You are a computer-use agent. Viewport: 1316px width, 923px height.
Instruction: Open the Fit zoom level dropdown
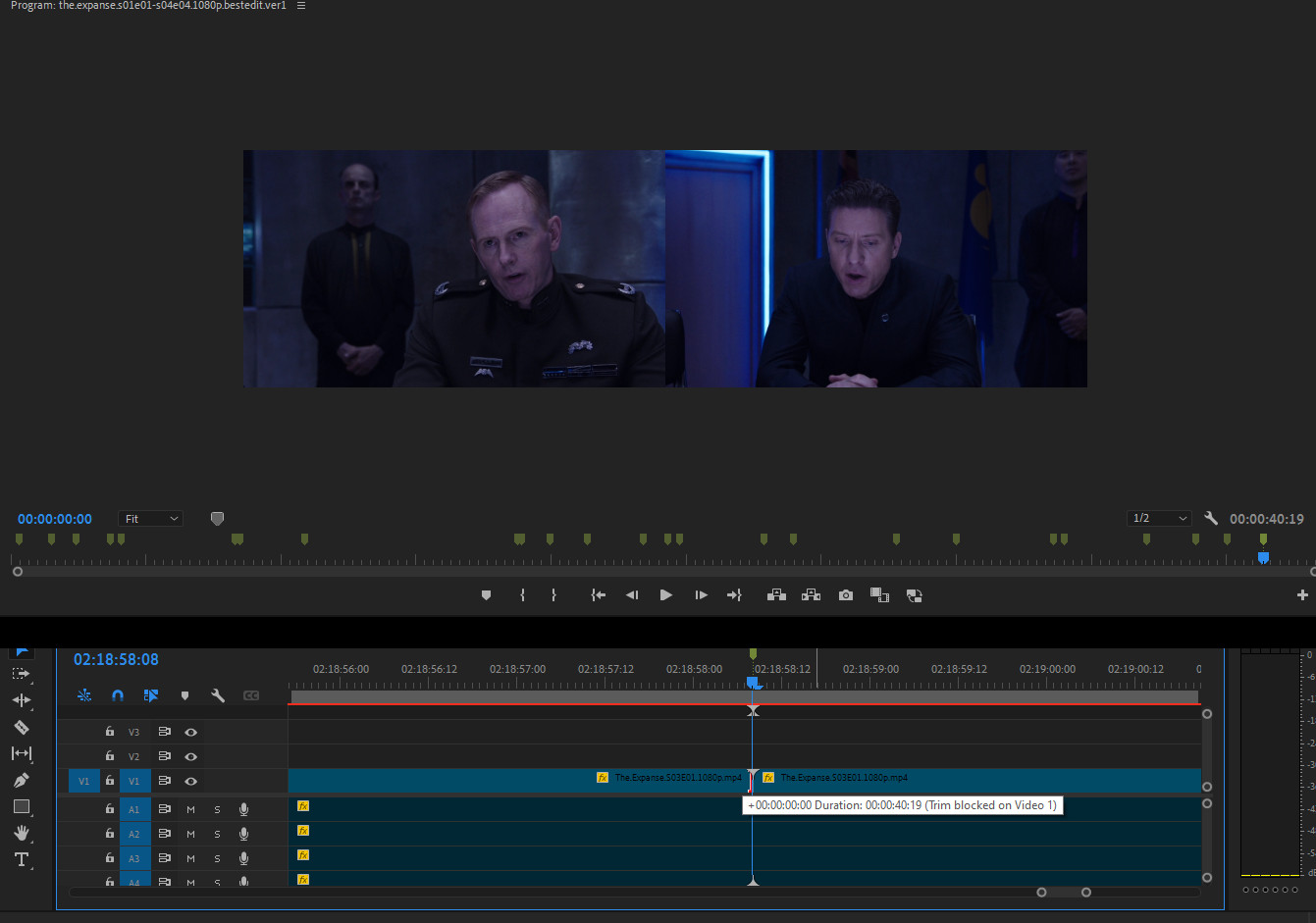pos(150,519)
